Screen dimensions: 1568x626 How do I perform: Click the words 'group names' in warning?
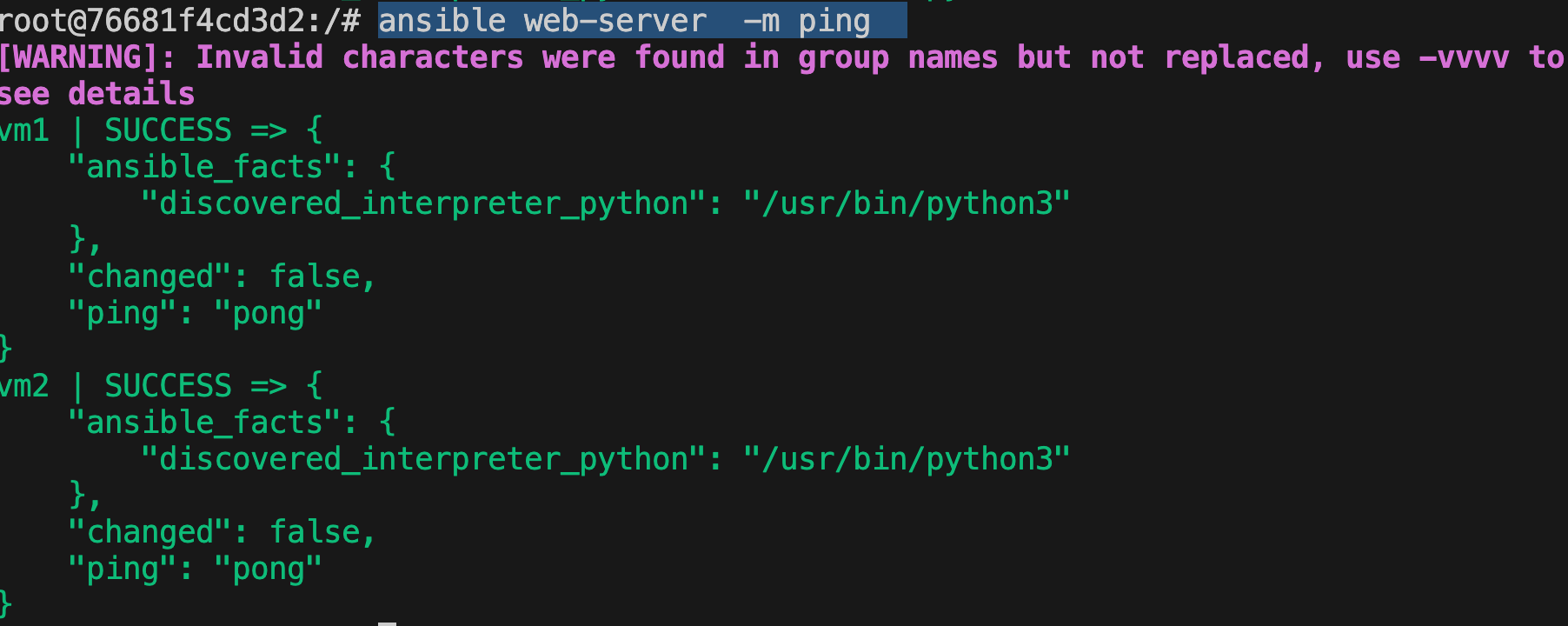coord(898,57)
